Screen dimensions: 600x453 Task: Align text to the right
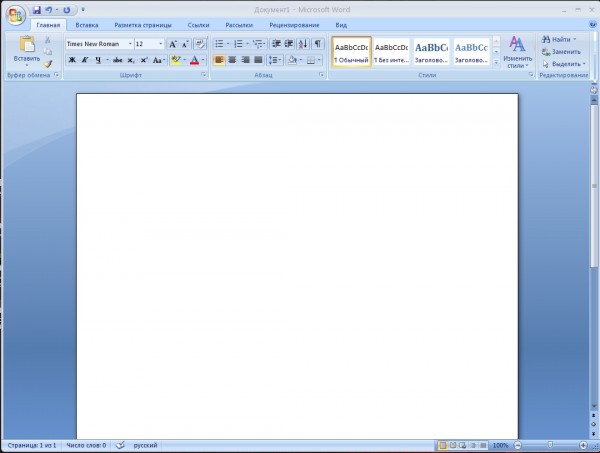pos(245,60)
